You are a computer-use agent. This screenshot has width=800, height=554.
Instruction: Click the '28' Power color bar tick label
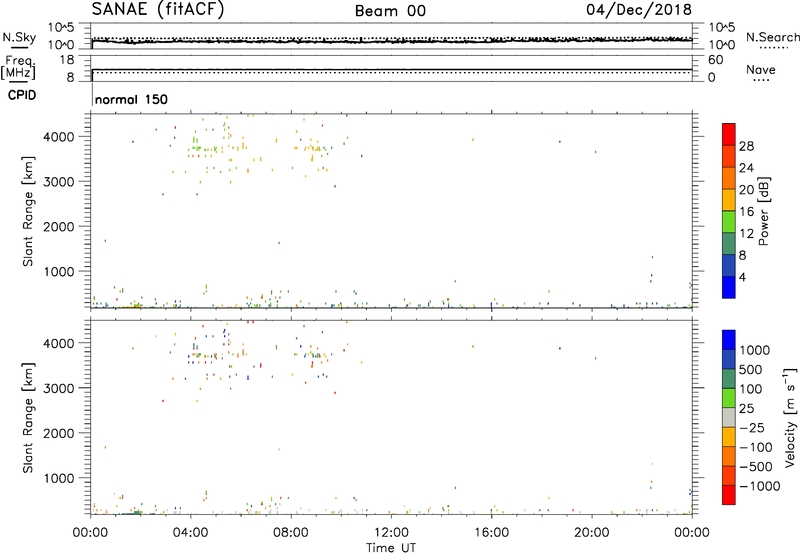click(746, 146)
